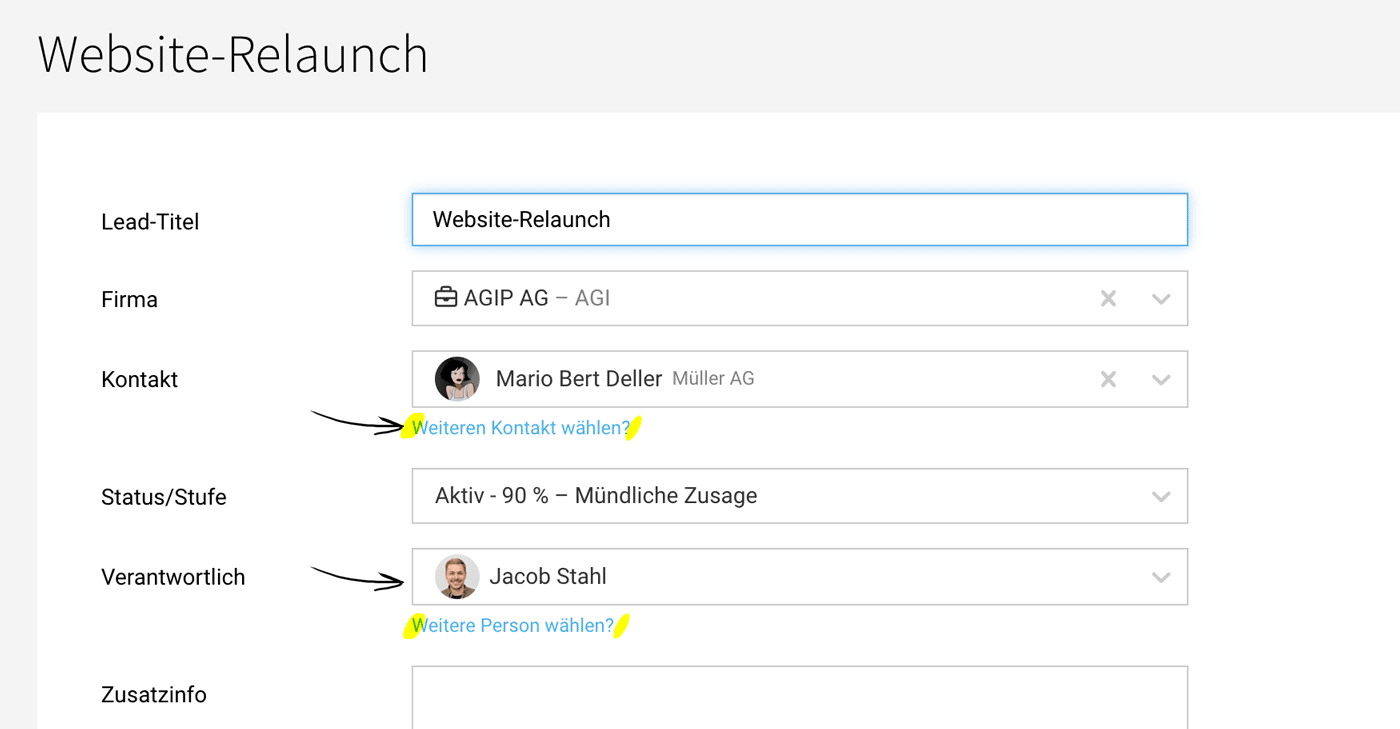Open the Kontakt dropdown chevron
This screenshot has width=1400, height=729.
1161,379
